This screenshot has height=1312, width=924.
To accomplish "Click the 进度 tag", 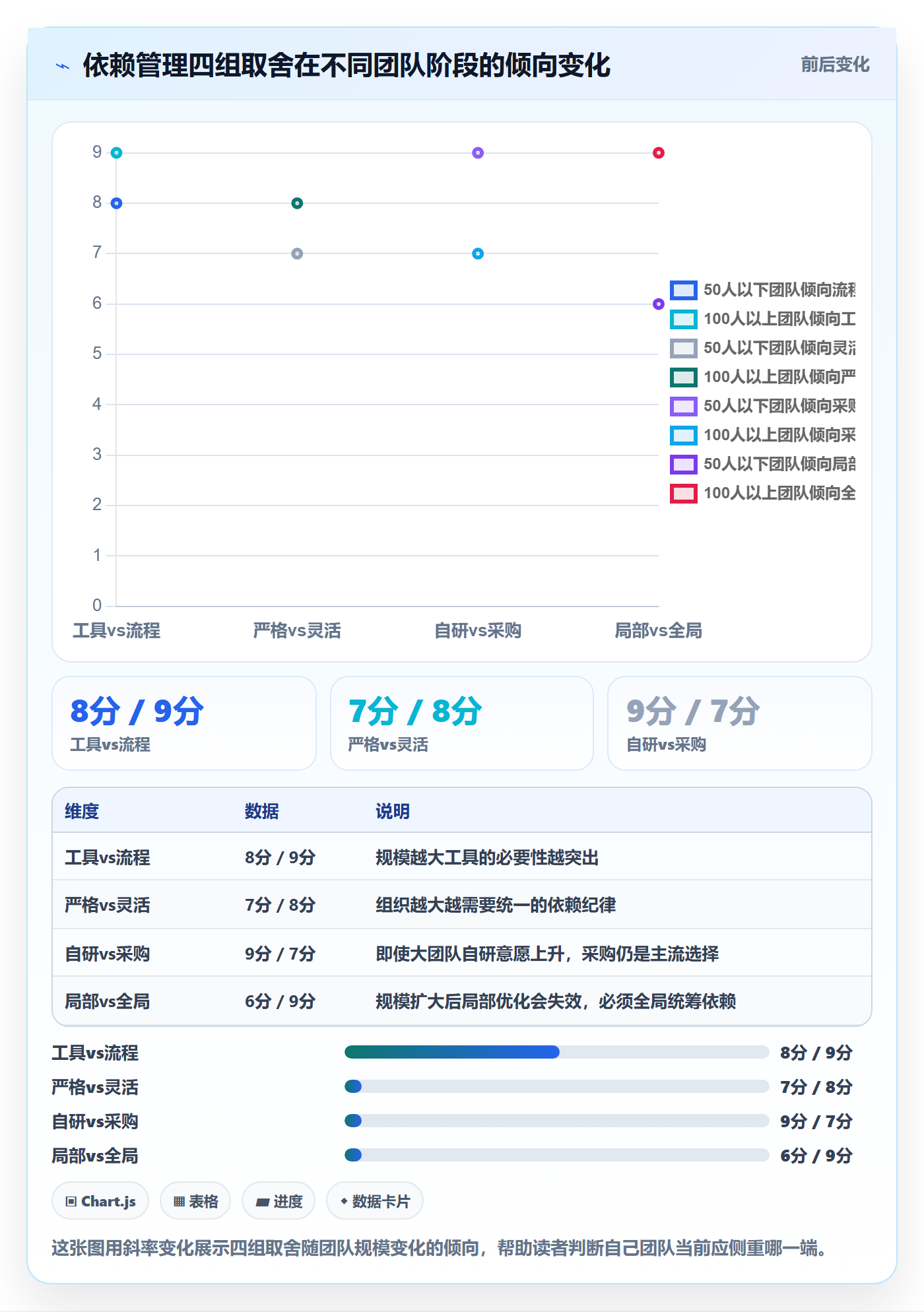I will (x=279, y=1201).
